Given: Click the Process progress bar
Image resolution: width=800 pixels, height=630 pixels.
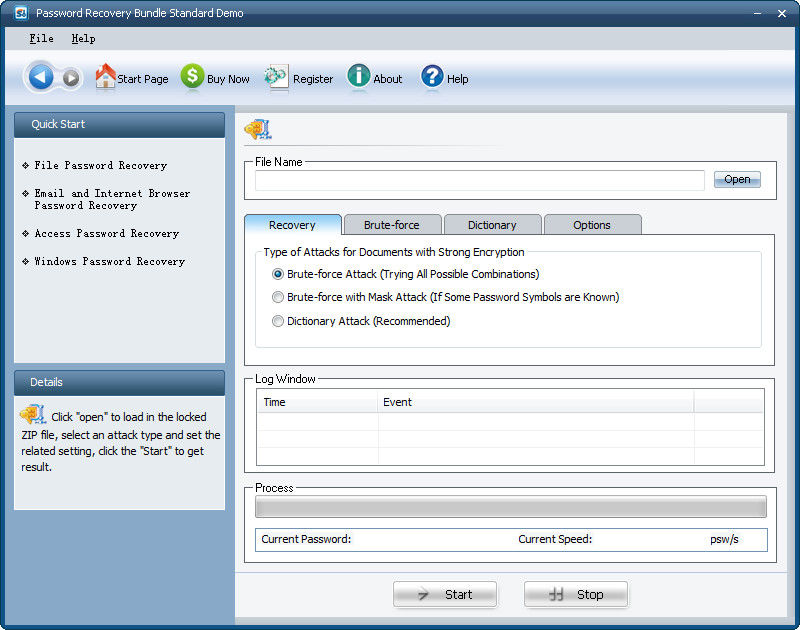Looking at the screenshot, I should (x=511, y=507).
